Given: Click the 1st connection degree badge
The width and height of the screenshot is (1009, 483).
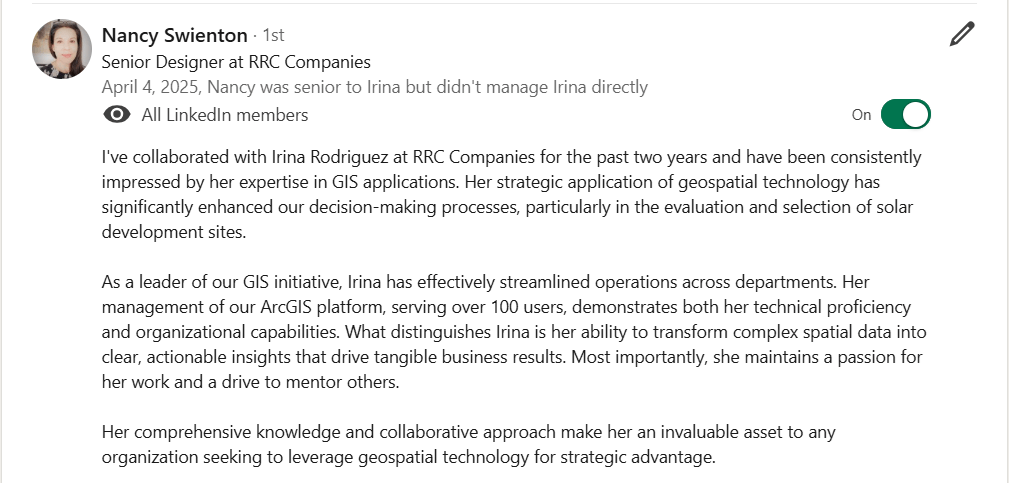Looking at the screenshot, I should 273,35.
